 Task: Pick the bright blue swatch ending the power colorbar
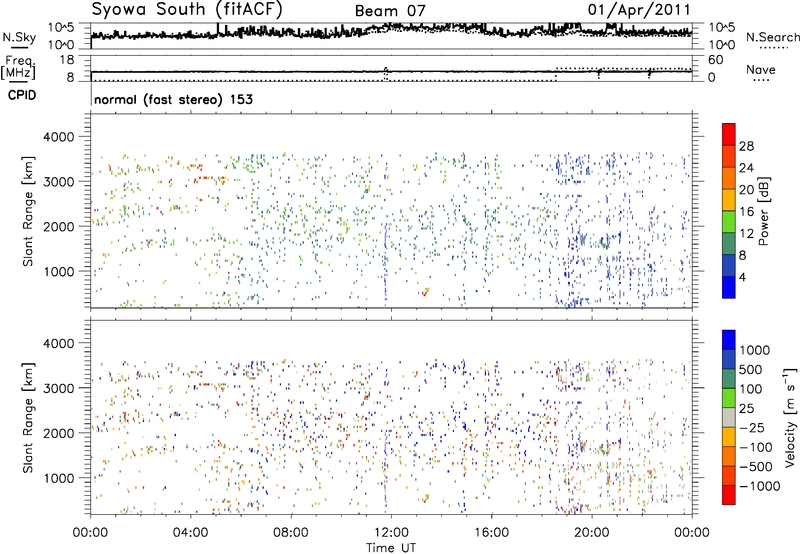[729, 287]
